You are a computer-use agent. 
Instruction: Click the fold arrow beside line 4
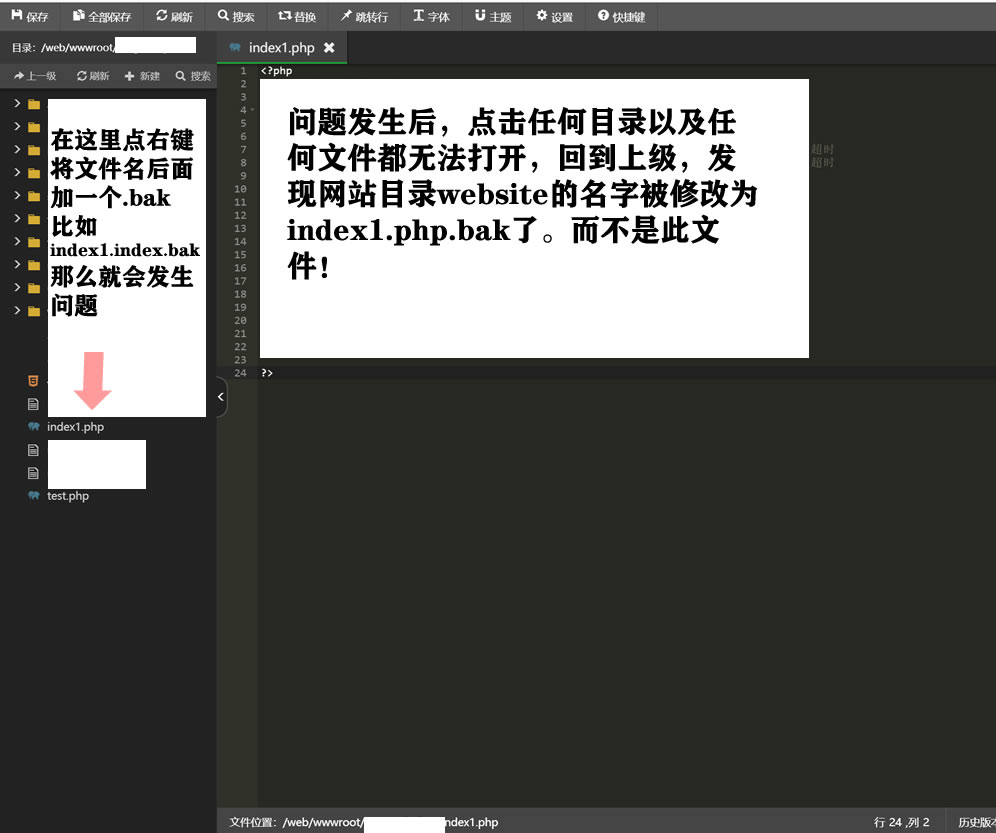(252, 110)
